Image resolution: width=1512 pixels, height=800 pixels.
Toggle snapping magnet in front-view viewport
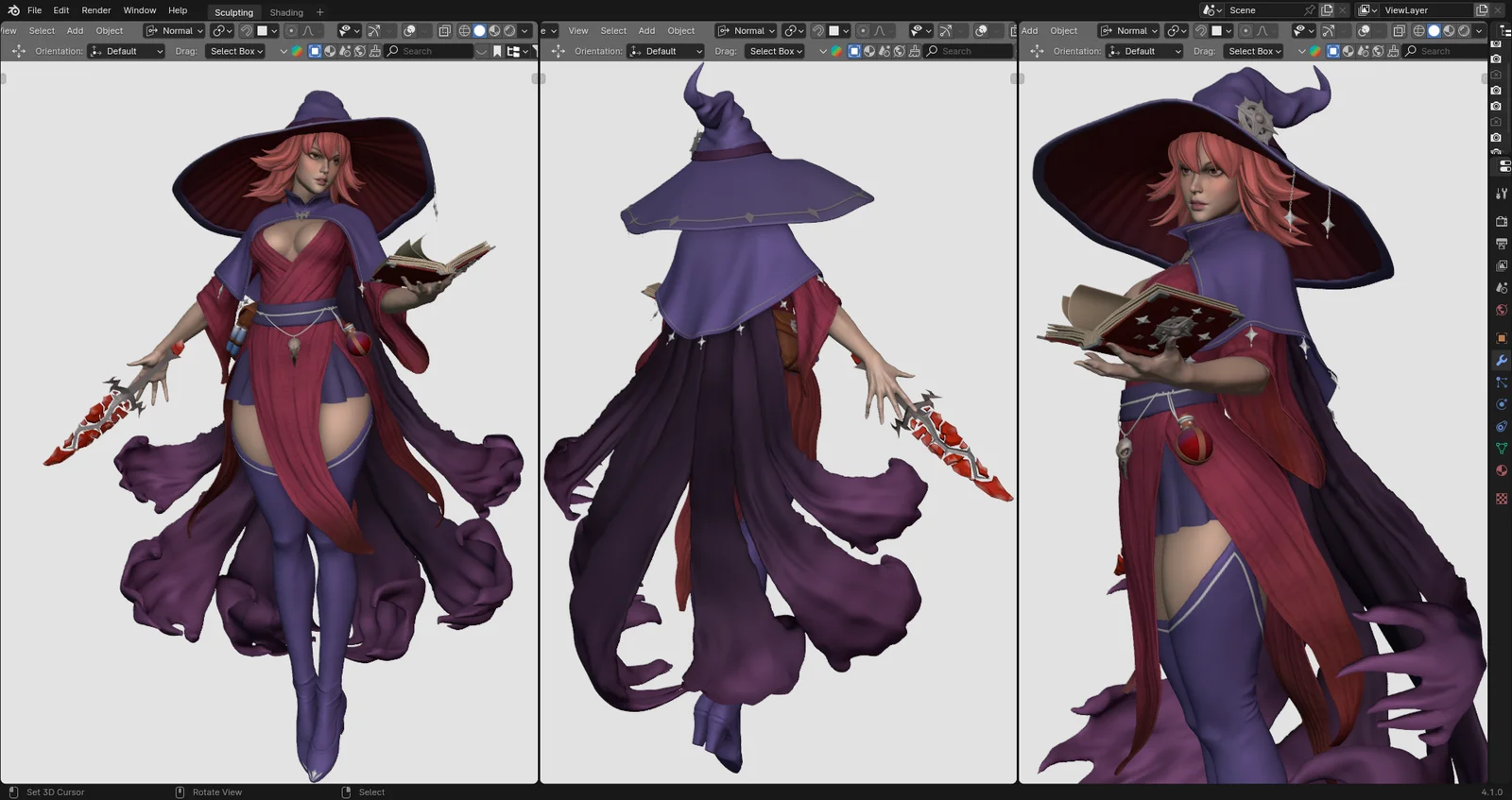click(247, 30)
